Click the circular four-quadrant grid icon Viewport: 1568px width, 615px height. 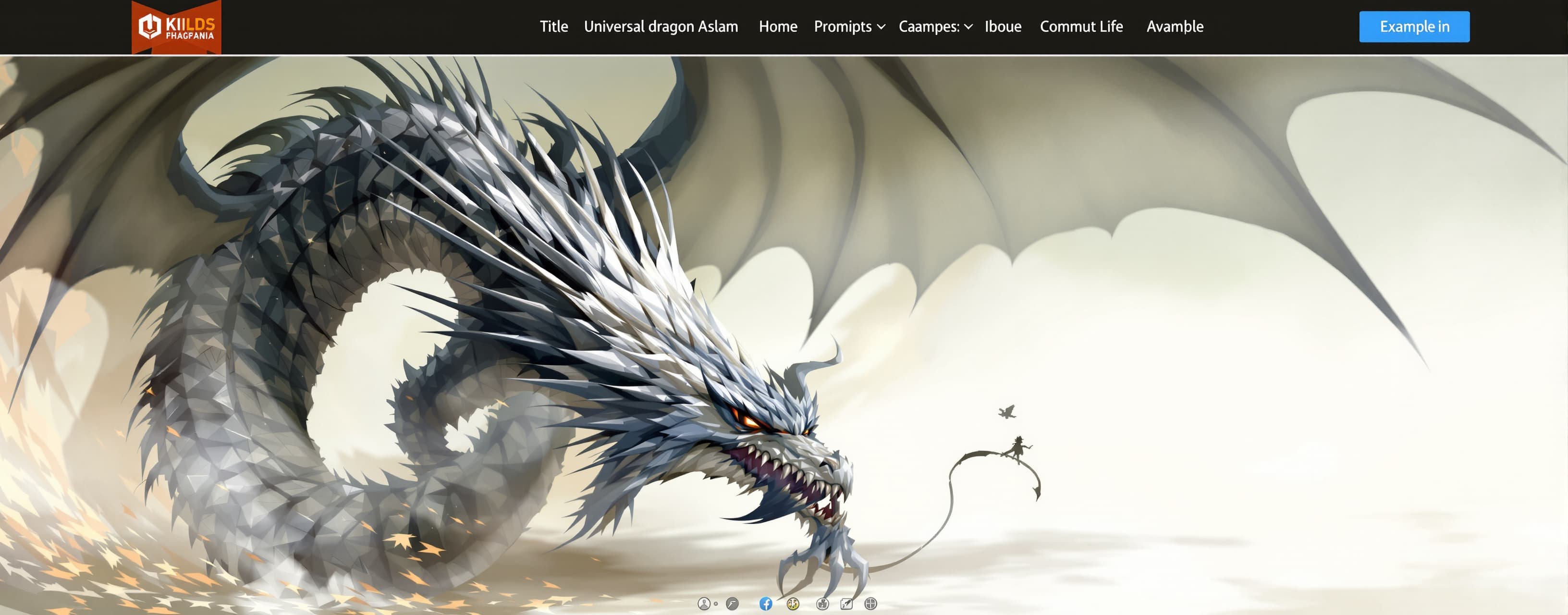pos(871,603)
